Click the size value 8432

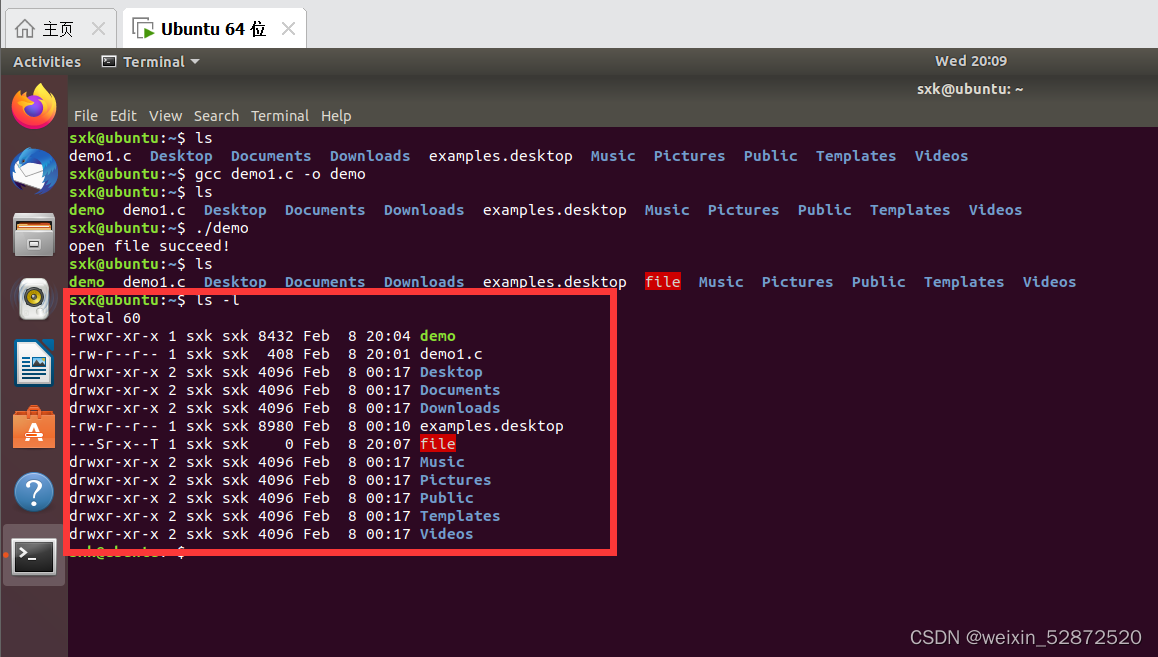coord(275,336)
